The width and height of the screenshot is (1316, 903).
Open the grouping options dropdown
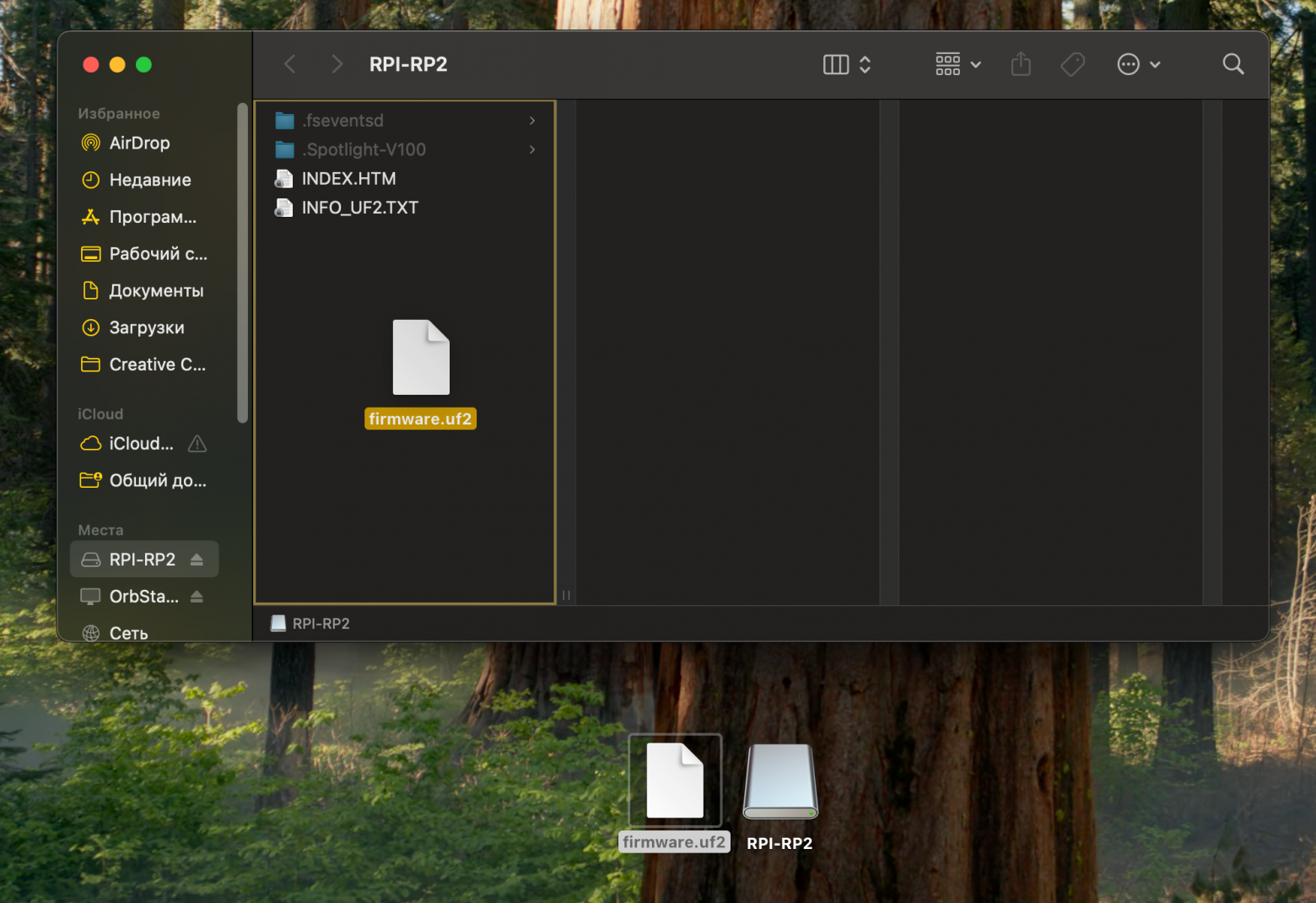point(957,64)
